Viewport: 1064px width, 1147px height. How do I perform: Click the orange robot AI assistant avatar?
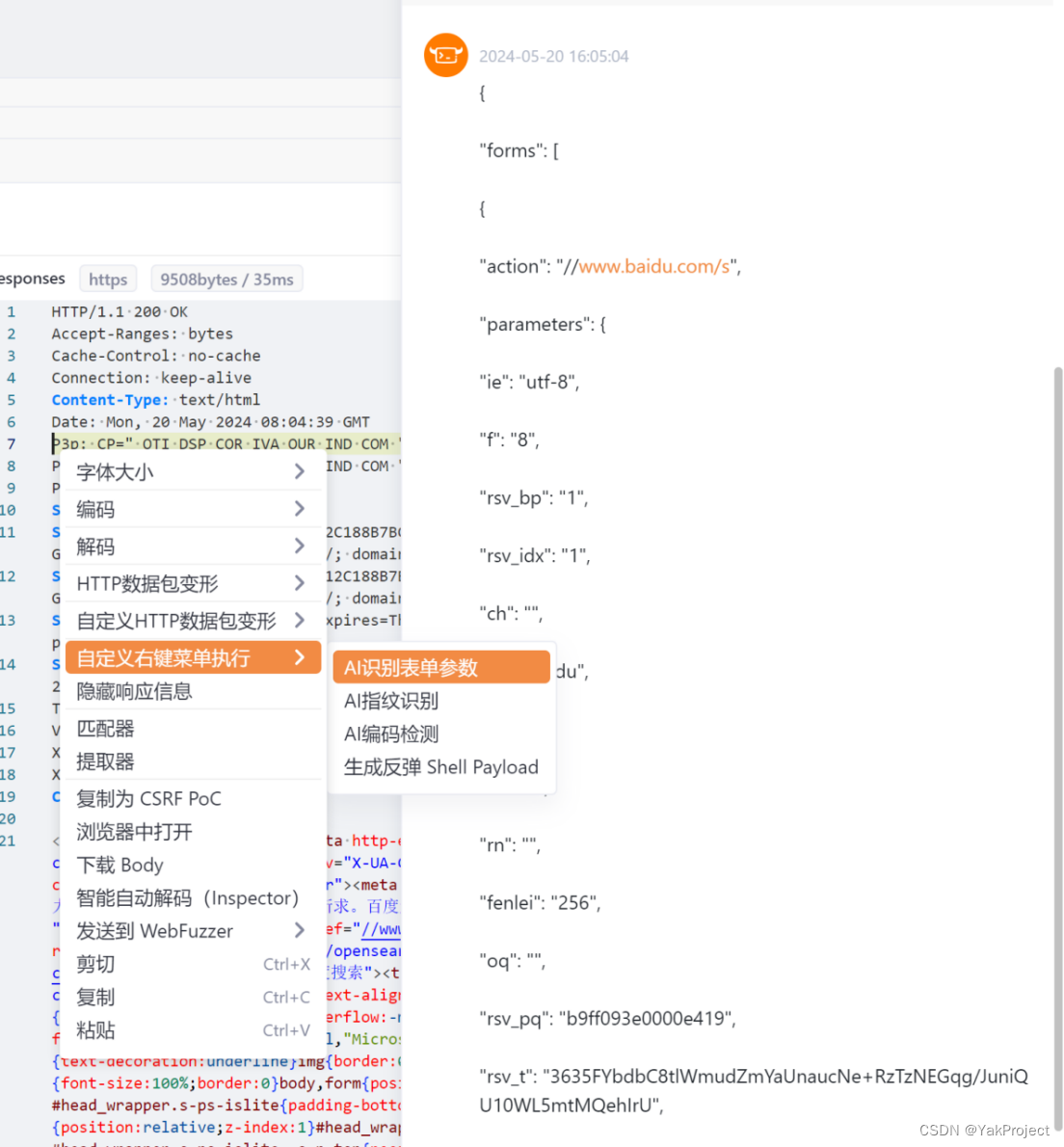[446, 55]
